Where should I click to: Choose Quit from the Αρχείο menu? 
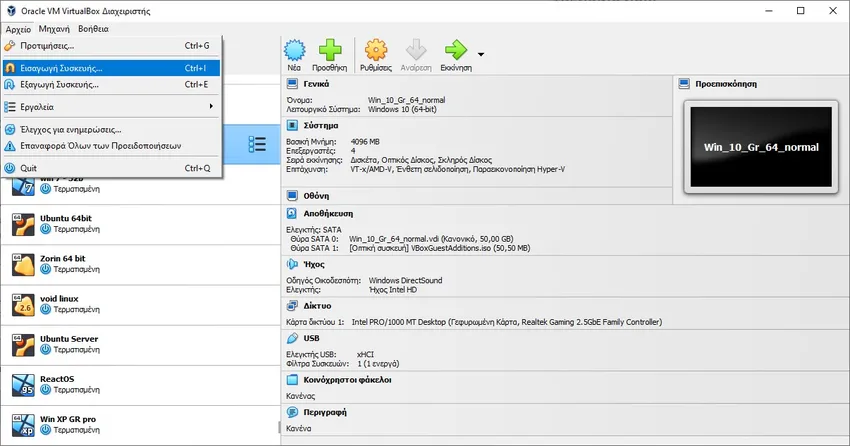(x=111, y=168)
